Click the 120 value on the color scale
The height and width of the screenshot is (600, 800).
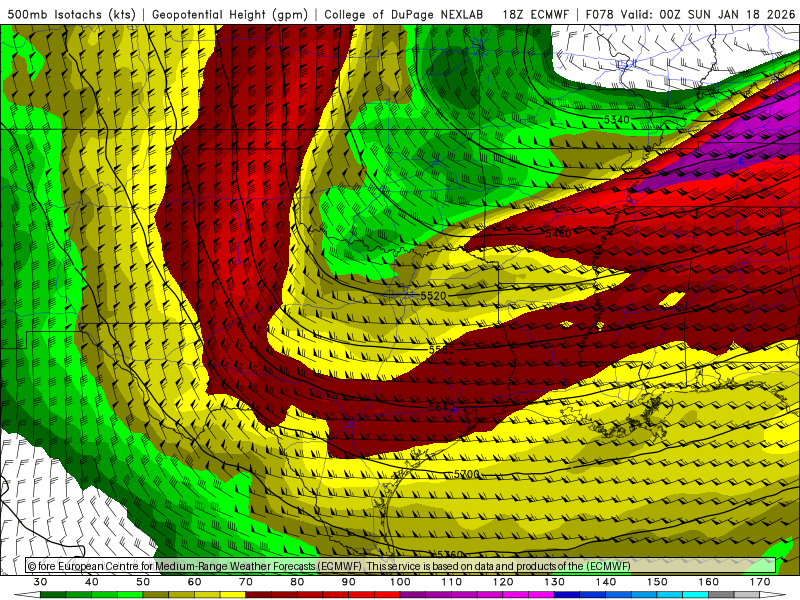(503, 582)
